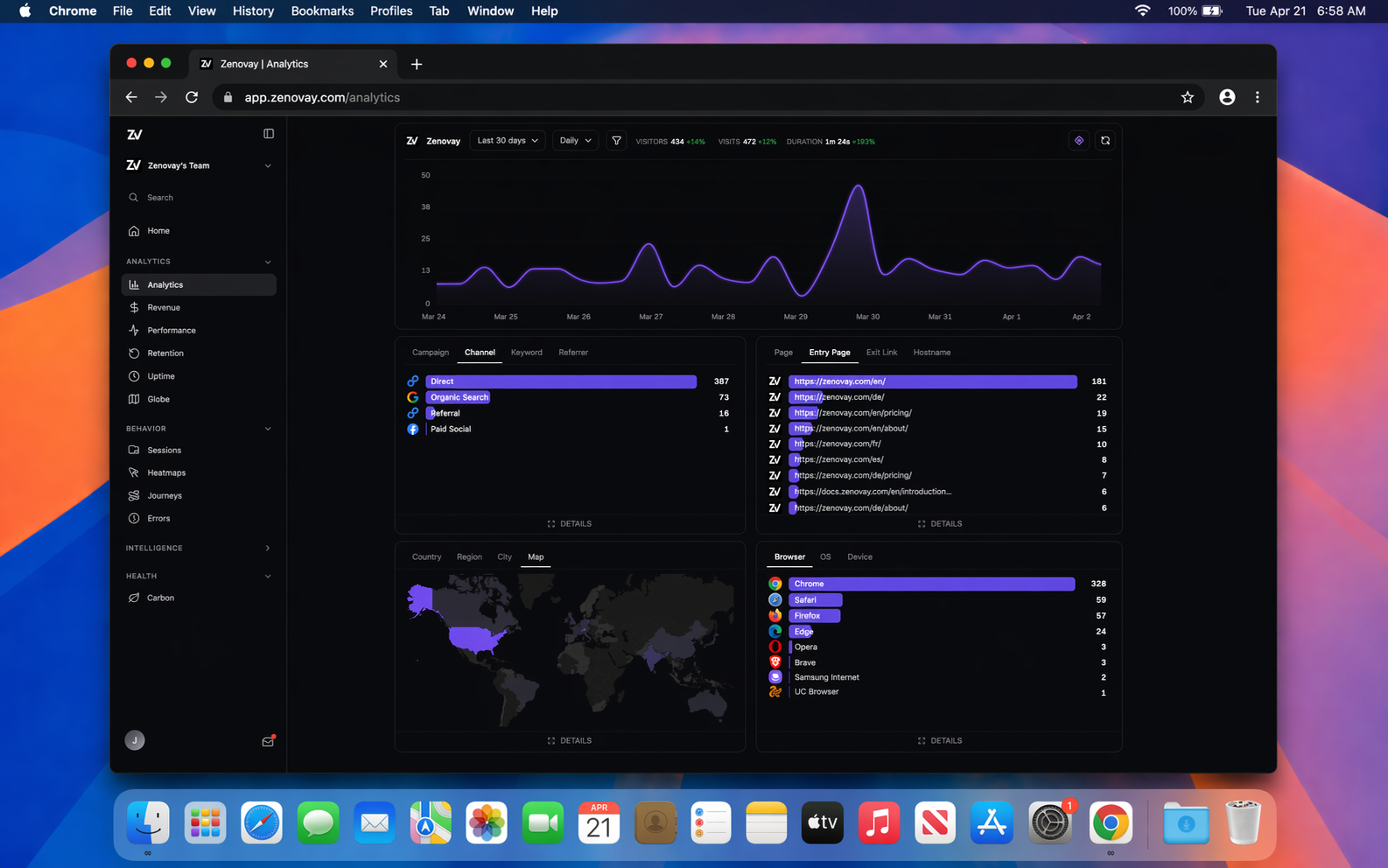Select the Page tab
This screenshot has width=1388, height=868.
coord(783,353)
